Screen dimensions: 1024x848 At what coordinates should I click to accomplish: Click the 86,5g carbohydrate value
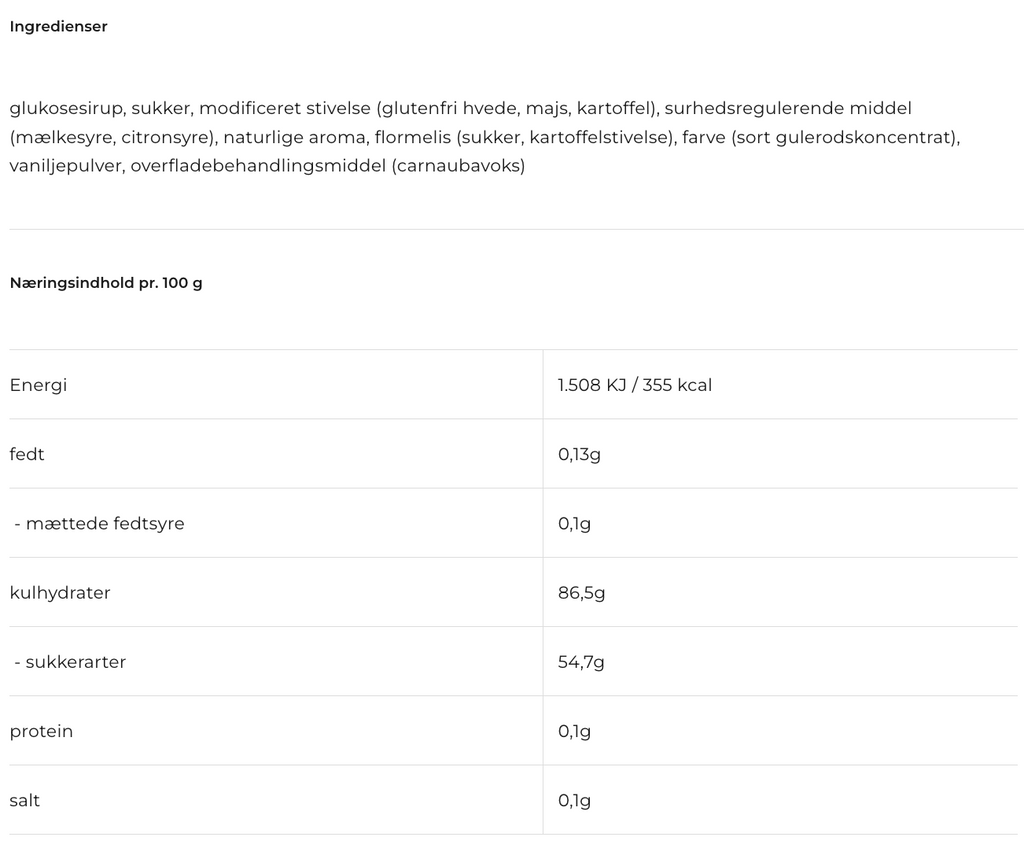pos(581,593)
